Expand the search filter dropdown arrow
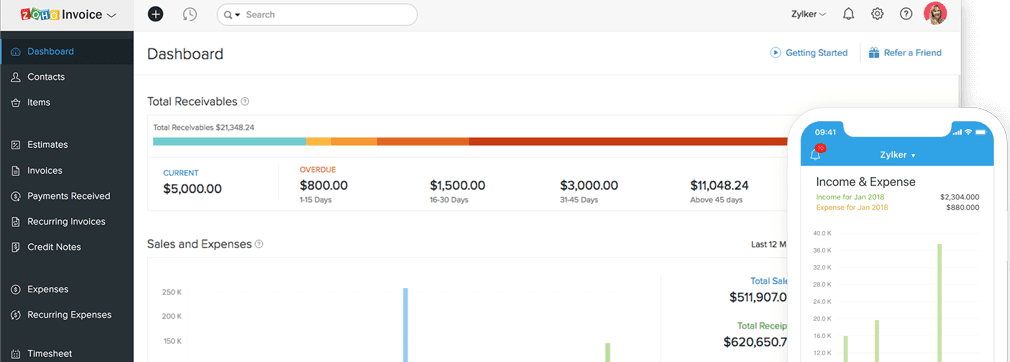 coord(232,15)
